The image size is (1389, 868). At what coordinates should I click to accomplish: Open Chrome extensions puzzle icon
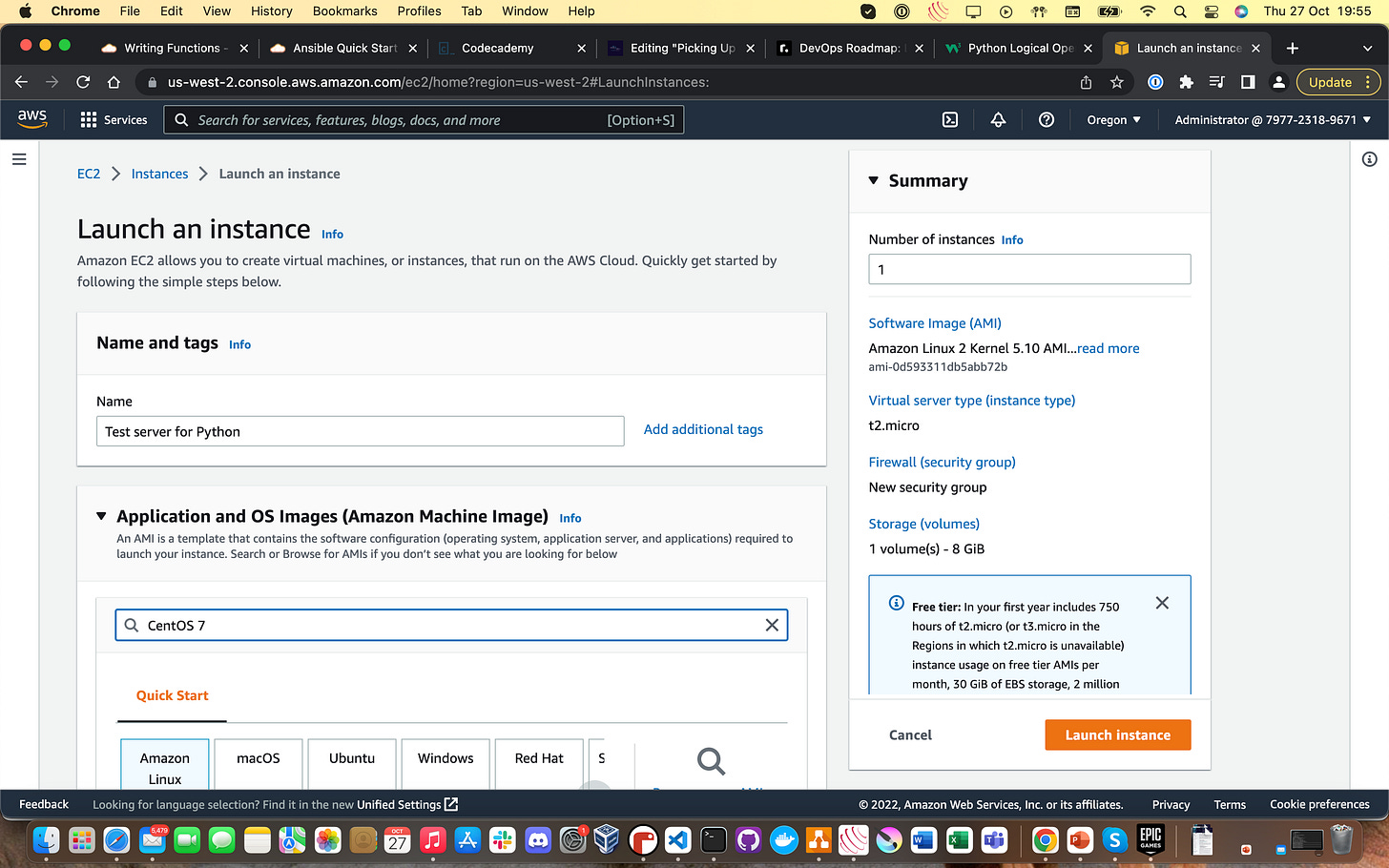pos(1186,82)
